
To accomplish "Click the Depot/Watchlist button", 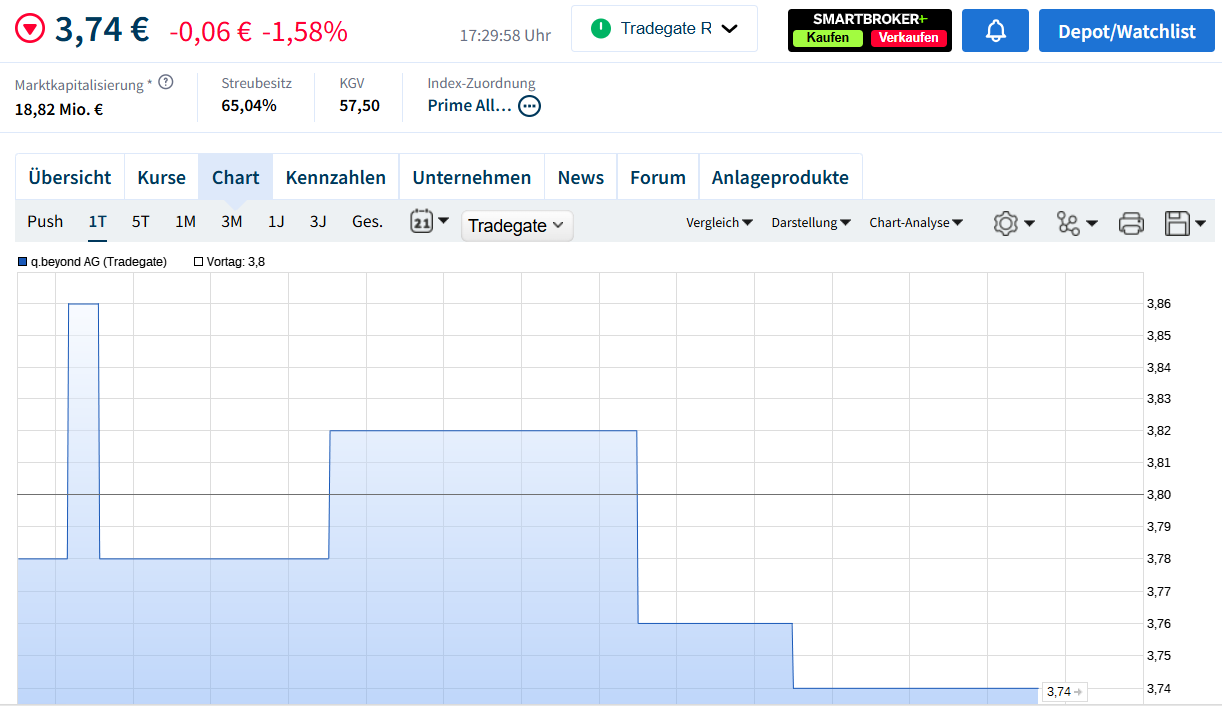I will (1127, 31).
